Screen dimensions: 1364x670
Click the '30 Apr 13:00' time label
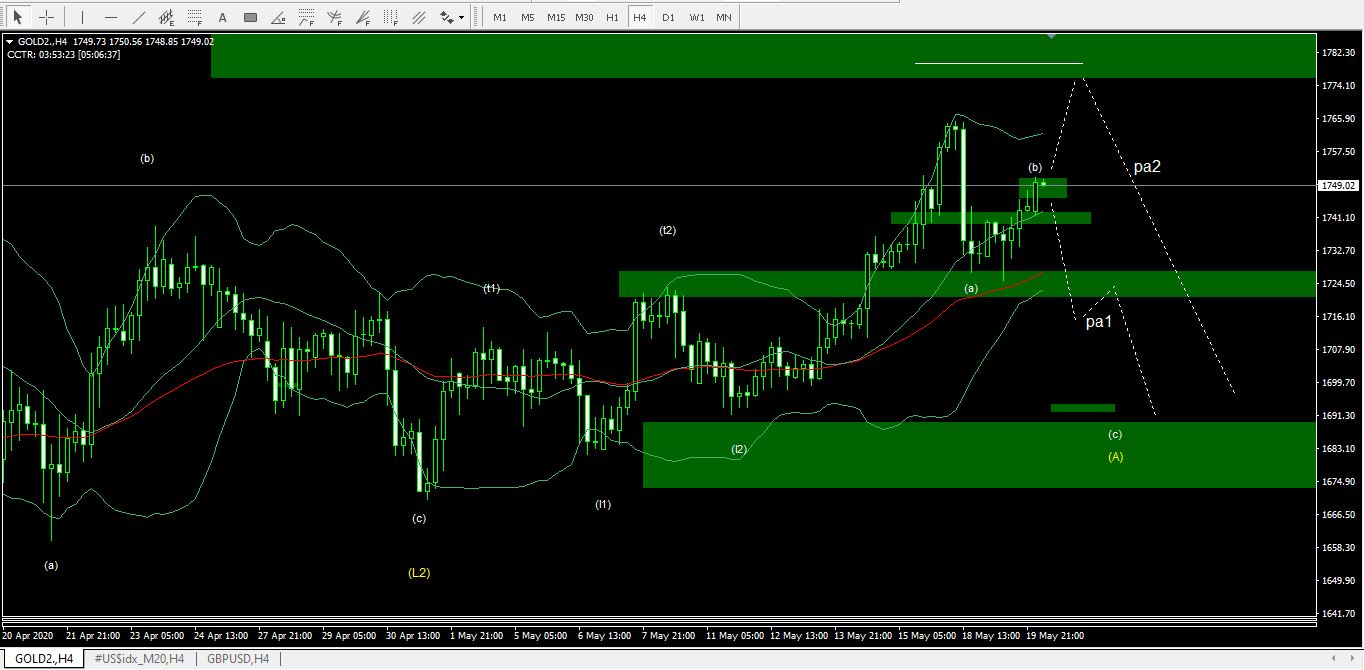pyautogui.click(x=412, y=635)
